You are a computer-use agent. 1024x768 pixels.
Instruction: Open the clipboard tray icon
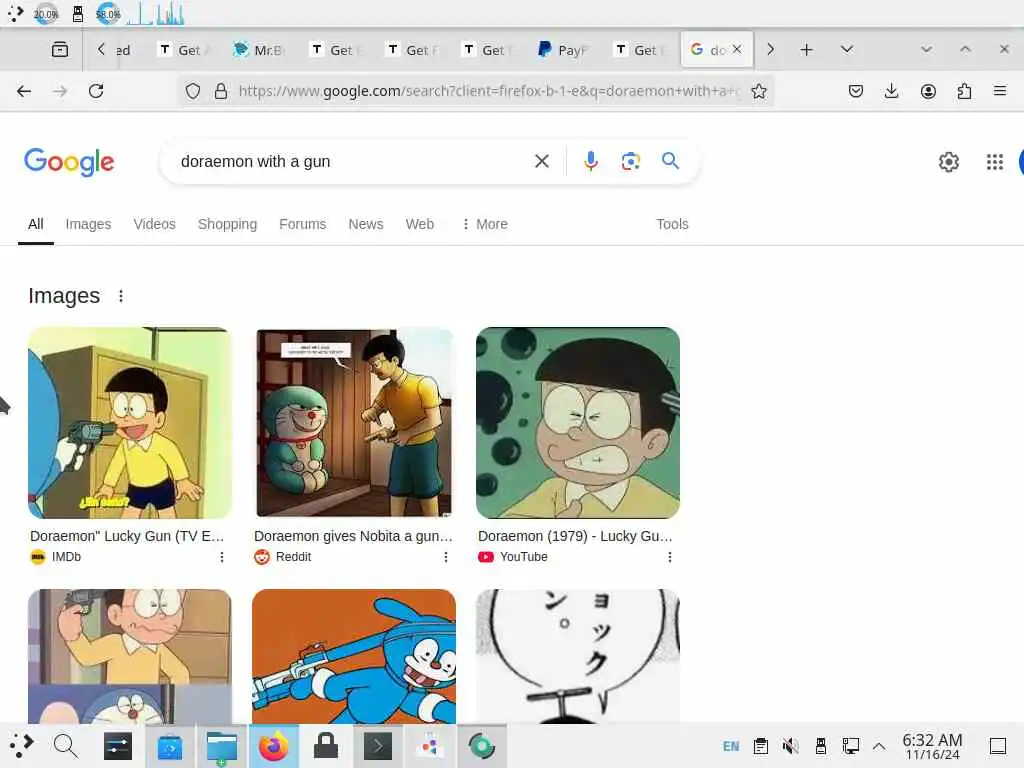pyautogui.click(x=761, y=746)
